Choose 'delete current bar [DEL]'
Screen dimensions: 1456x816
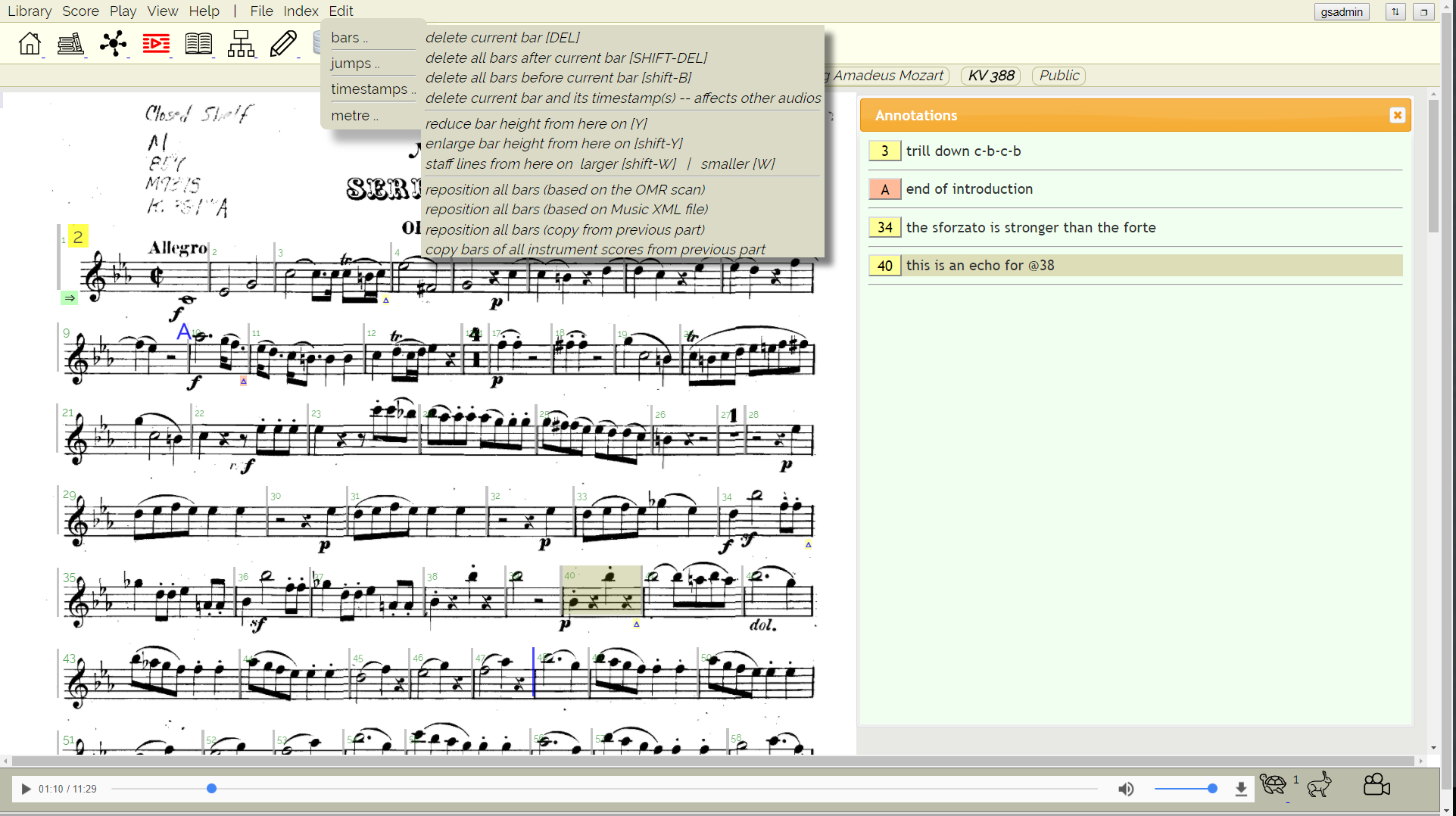point(502,37)
